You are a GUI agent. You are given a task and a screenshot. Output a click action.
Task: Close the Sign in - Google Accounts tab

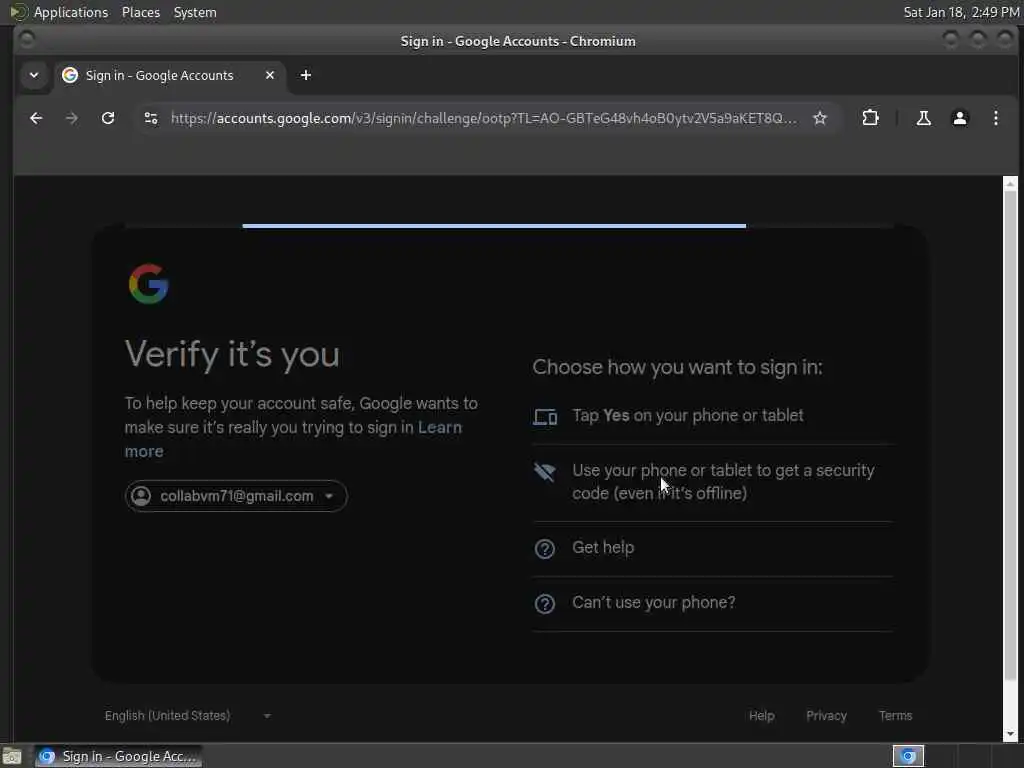[x=270, y=75]
